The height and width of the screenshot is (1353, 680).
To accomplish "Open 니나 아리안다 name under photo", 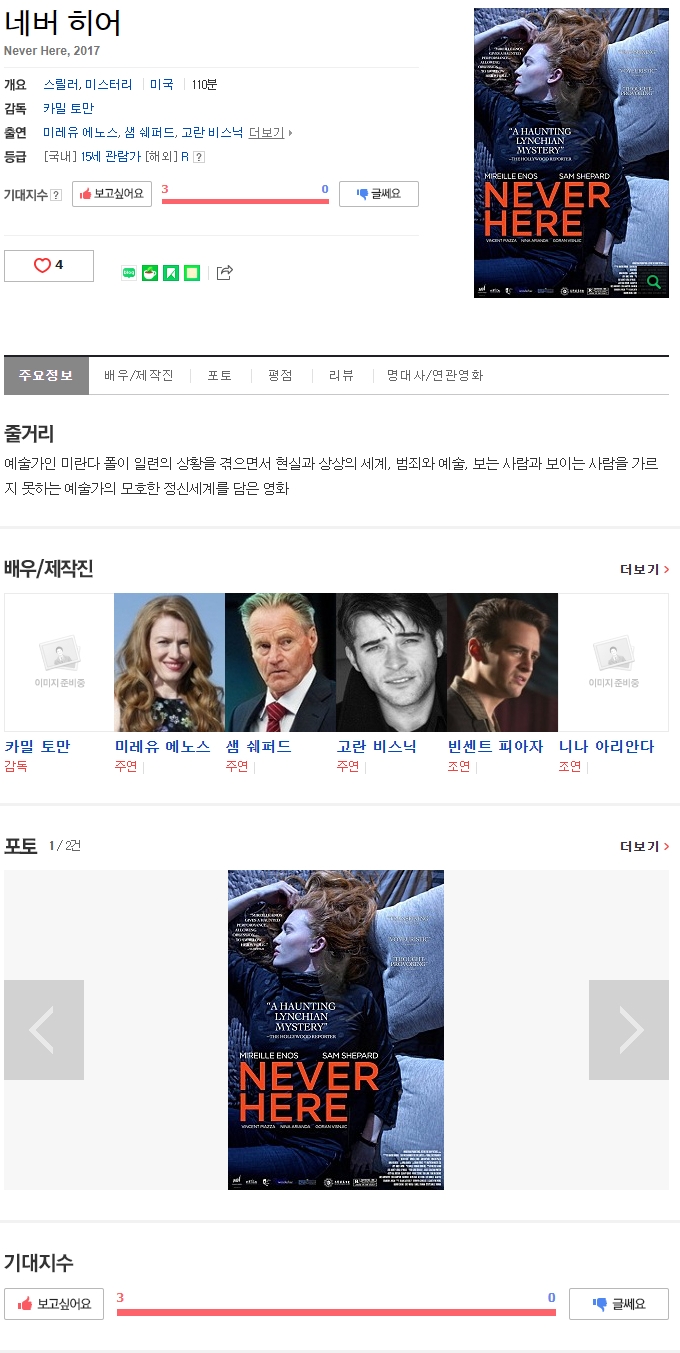I will pyautogui.click(x=607, y=747).
